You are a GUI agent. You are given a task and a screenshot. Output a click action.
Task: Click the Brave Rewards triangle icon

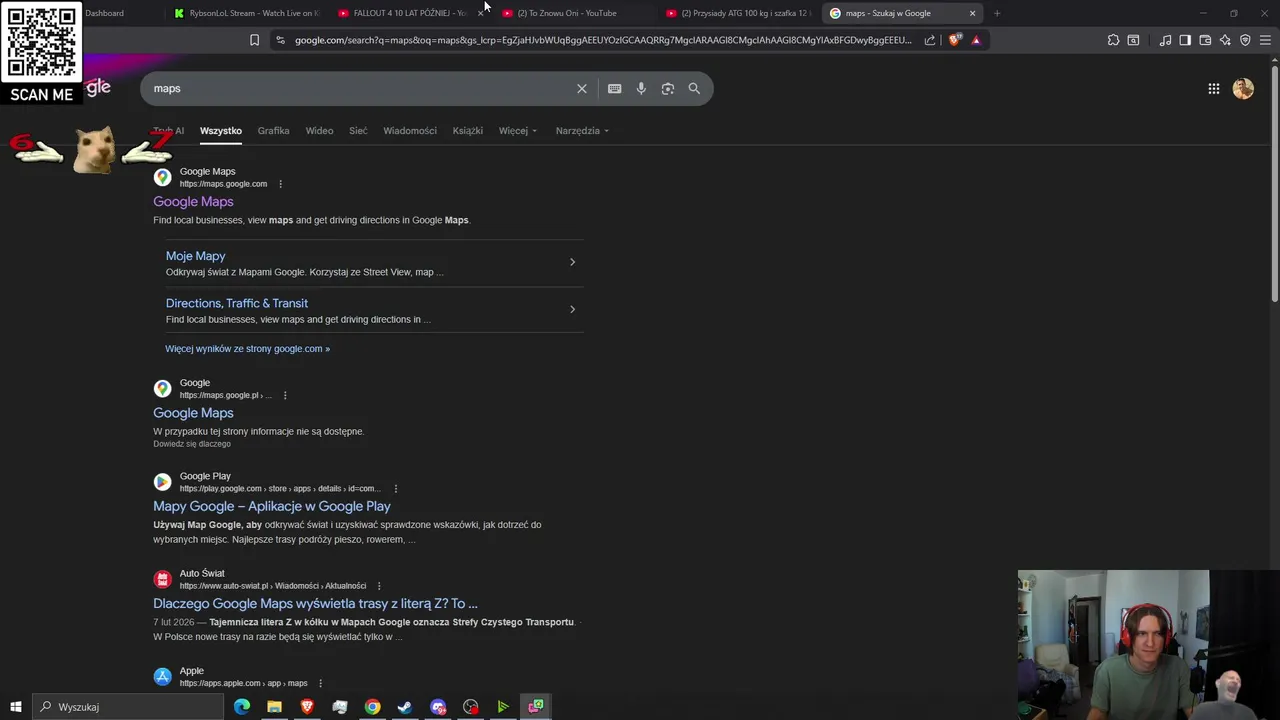point(976,40)
